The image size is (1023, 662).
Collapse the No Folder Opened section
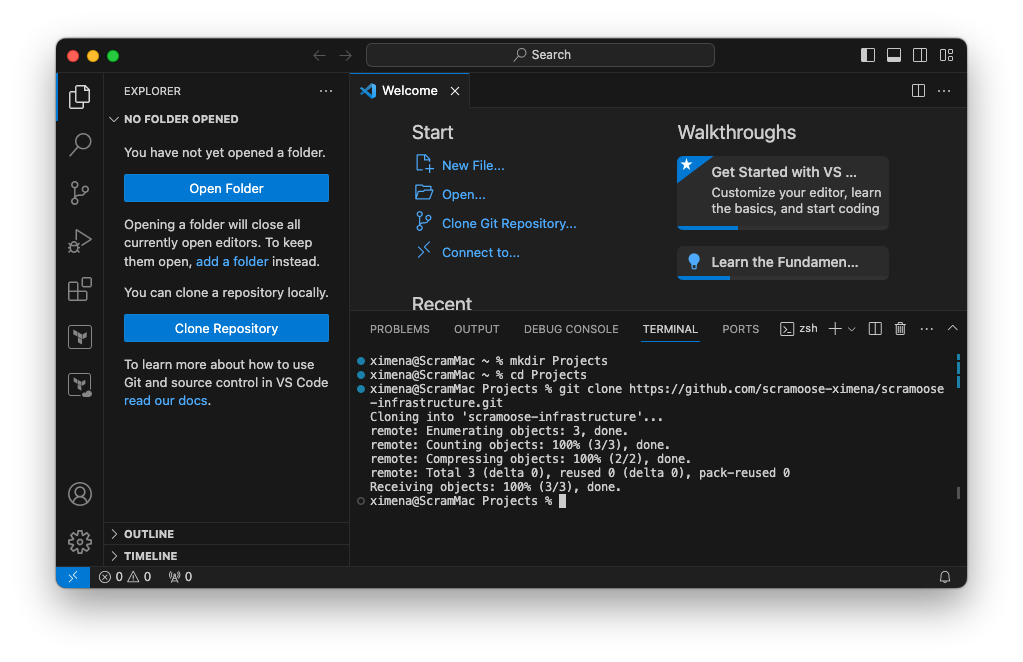click(226, 119)
